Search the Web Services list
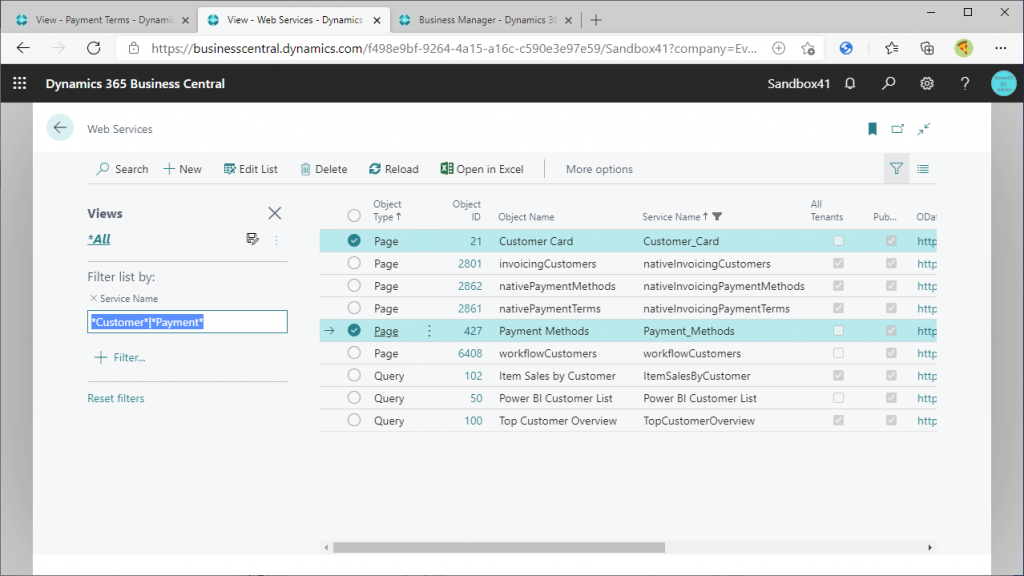The height and width of the screenshot is (576, 1024). click(x=122, y=169)
